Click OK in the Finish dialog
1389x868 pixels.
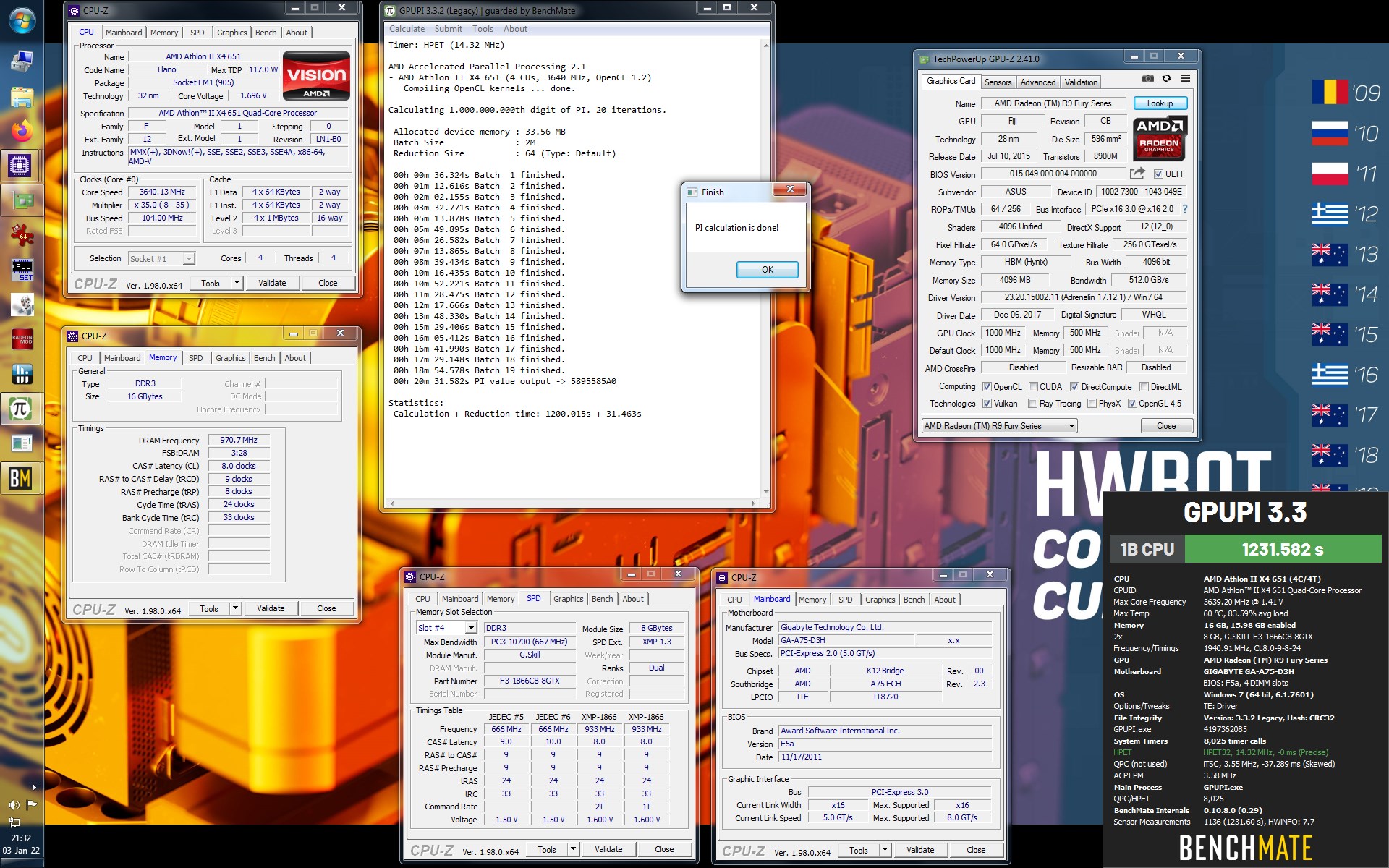pyautogui.click(x=767, y=270)
